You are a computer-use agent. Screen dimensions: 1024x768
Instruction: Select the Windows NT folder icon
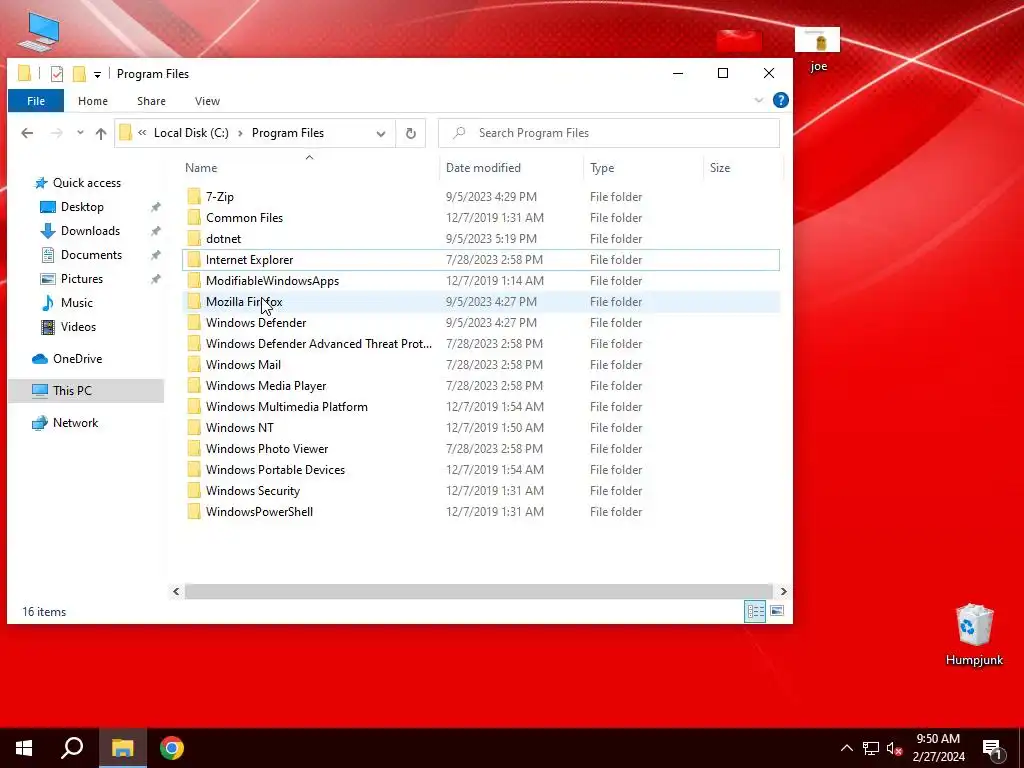pyautogui.click(x=194, y=428)
